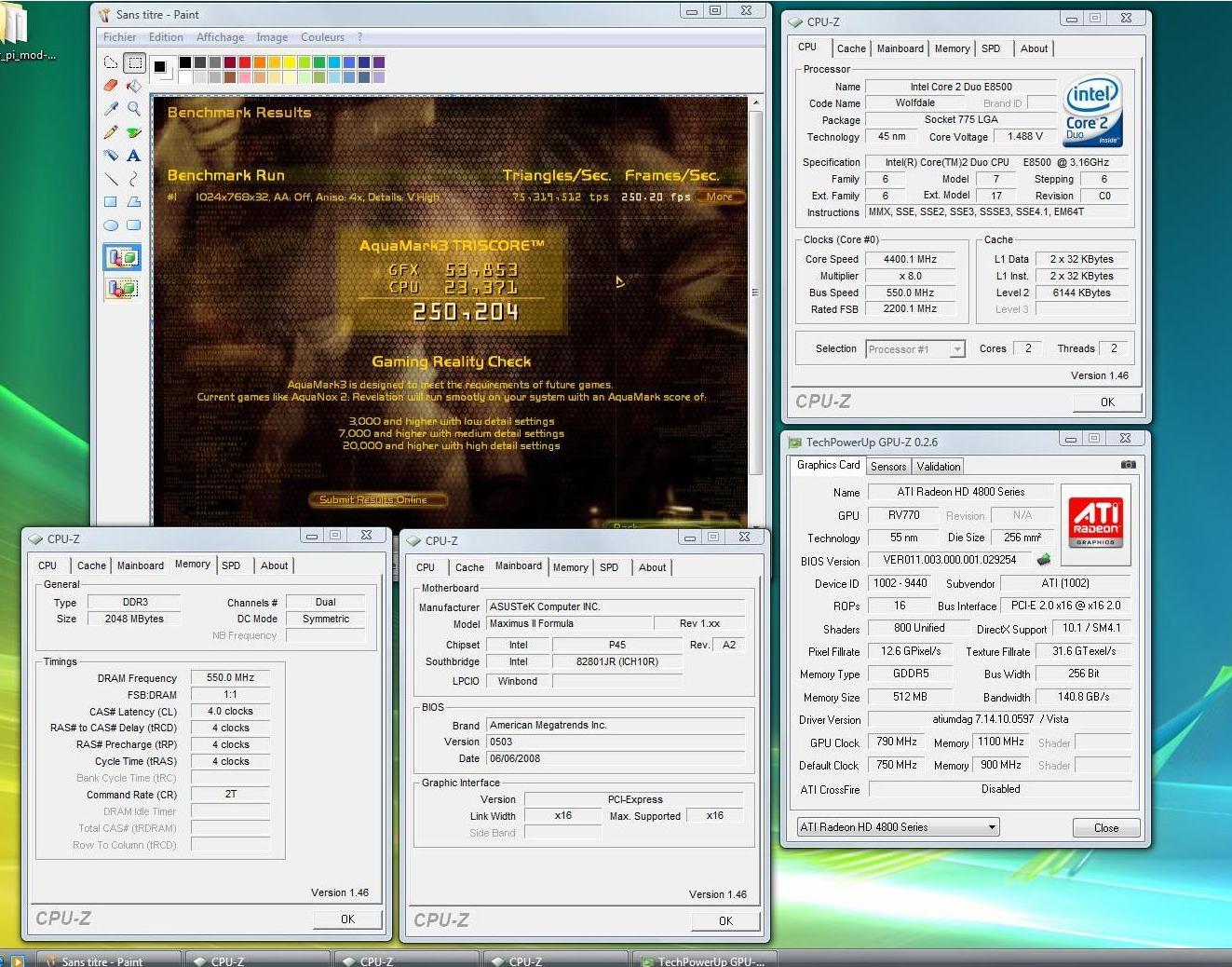1232x967 pixels.
Task: Select the rectangular Select tool in Paint
Action: [134, 63]
